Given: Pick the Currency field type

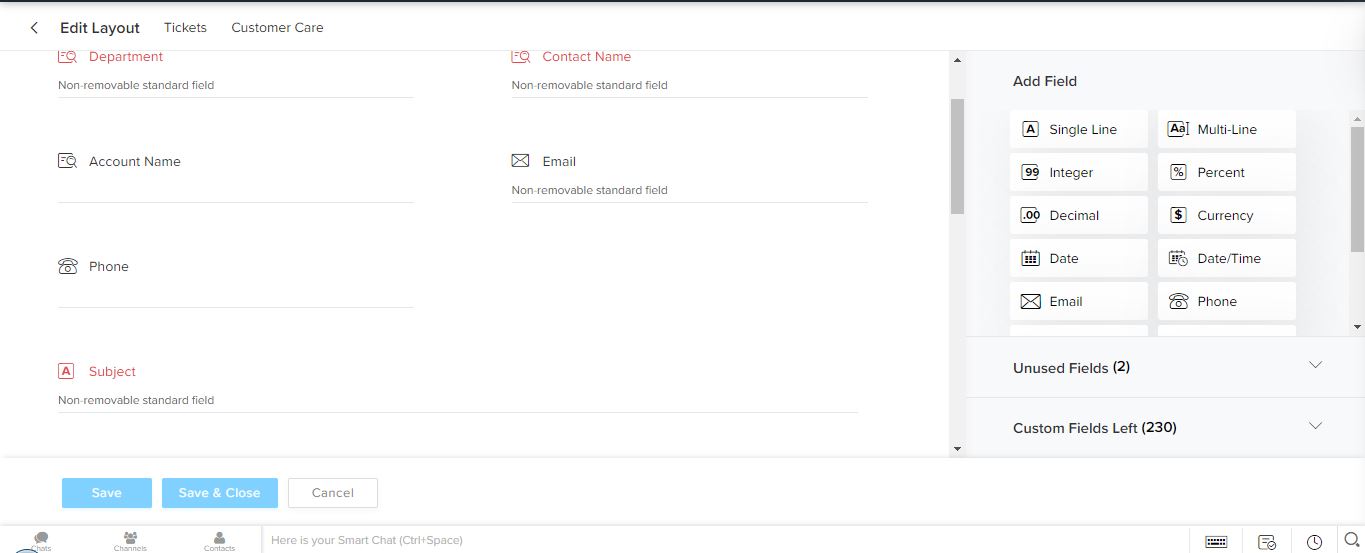Looking at the screenshot, I should click(x=1226, y=216).
